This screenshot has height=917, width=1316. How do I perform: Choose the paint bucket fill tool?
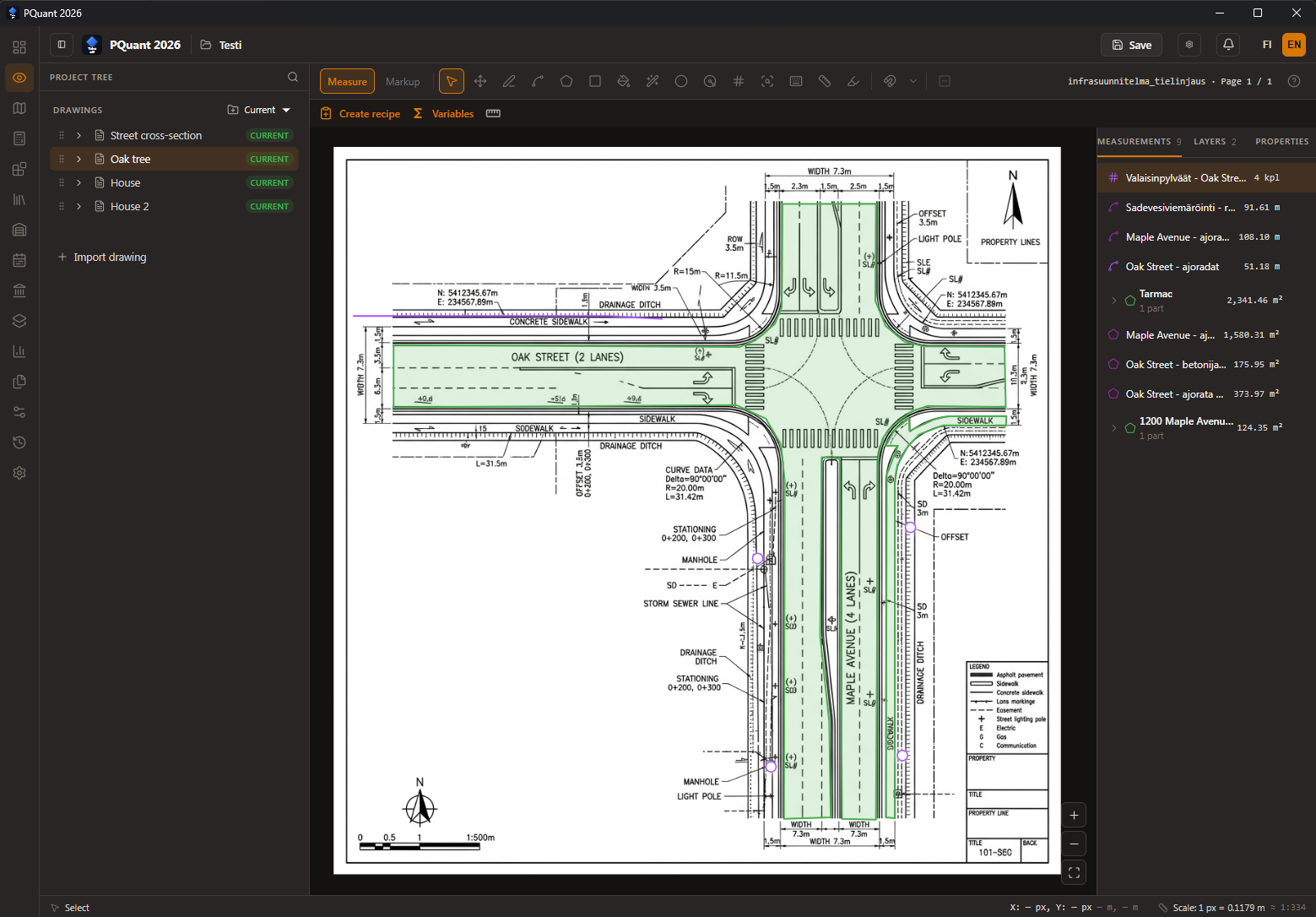click(x=624, y=82)
